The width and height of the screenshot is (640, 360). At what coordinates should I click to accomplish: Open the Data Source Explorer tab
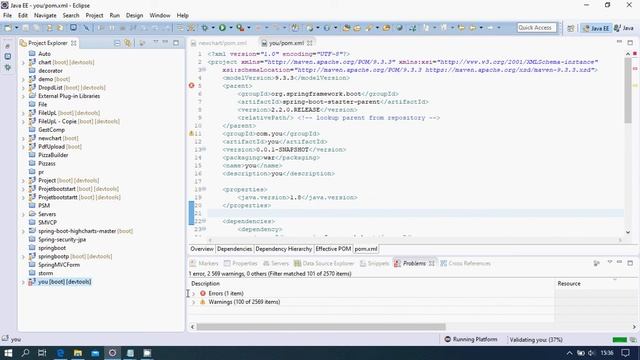pos(324,263)
